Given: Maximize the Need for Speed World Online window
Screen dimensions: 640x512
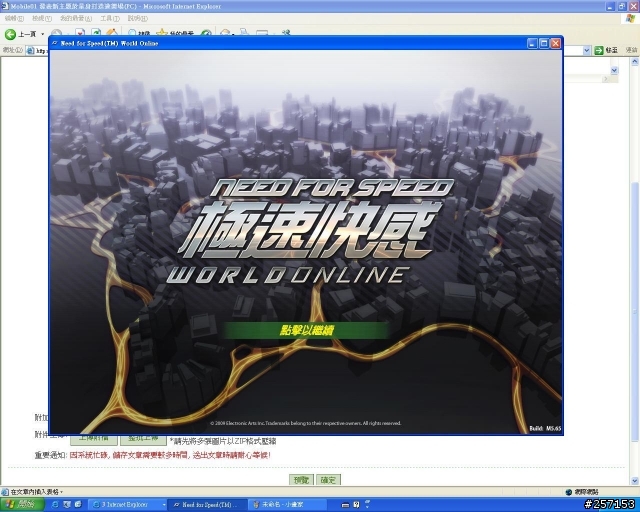Looking at the screenshot, I should click(x=544, y=43).
